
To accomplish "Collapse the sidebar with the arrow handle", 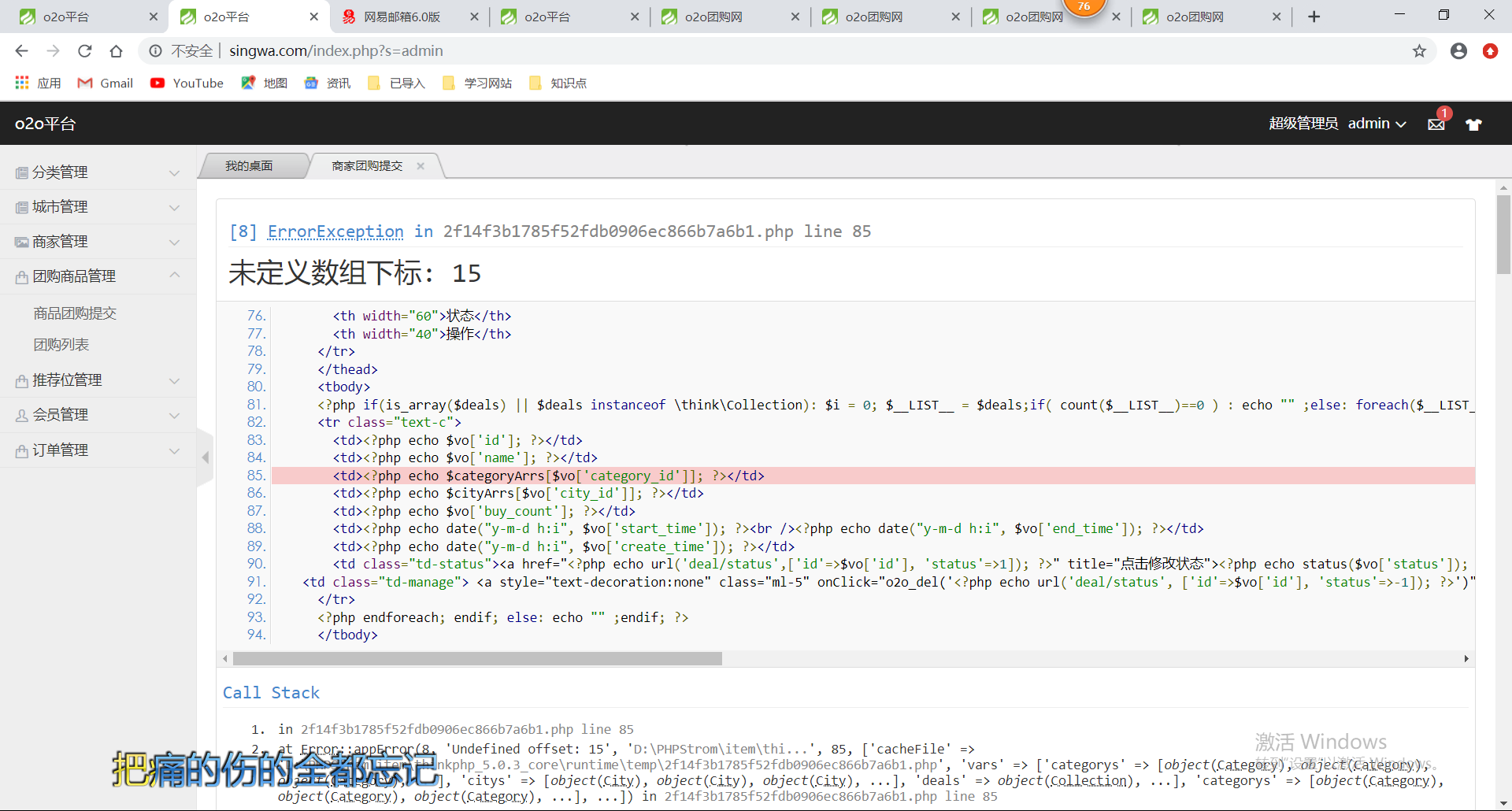I will (206, 457).
